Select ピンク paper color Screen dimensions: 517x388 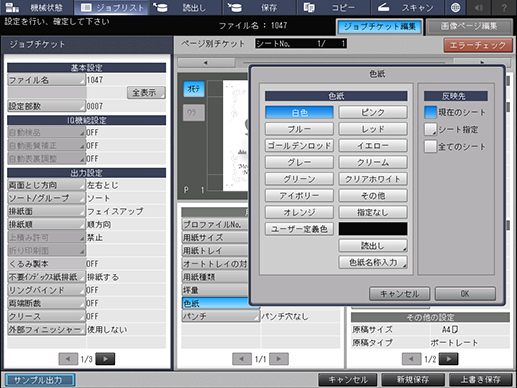[373, 112]
